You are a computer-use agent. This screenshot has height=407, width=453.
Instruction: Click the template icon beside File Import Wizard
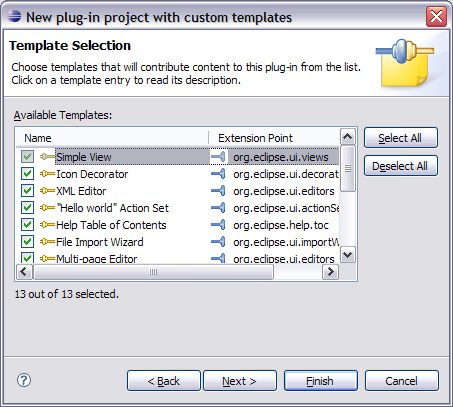coord(47,242)
